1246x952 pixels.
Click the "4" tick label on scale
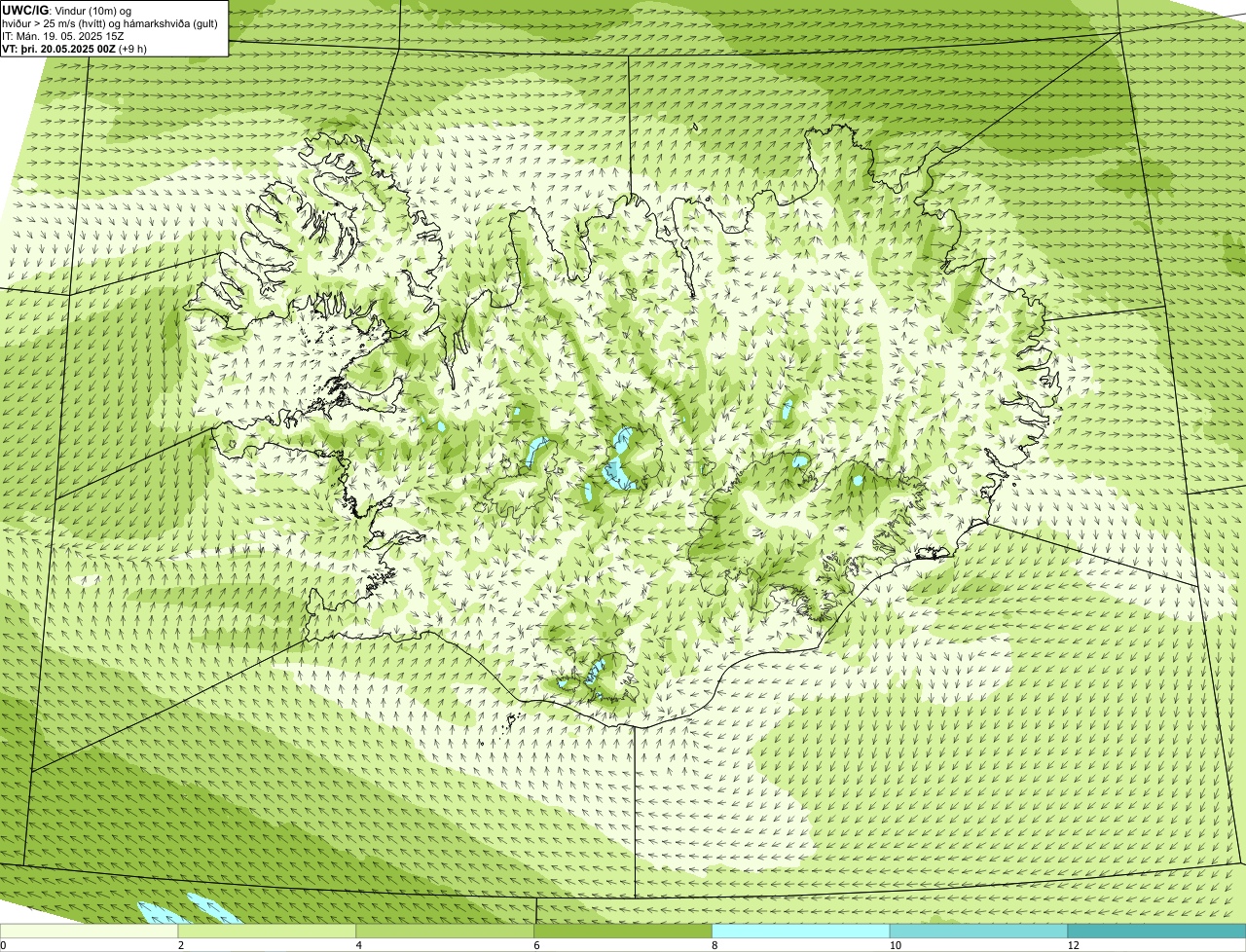[x=358, y=945]
